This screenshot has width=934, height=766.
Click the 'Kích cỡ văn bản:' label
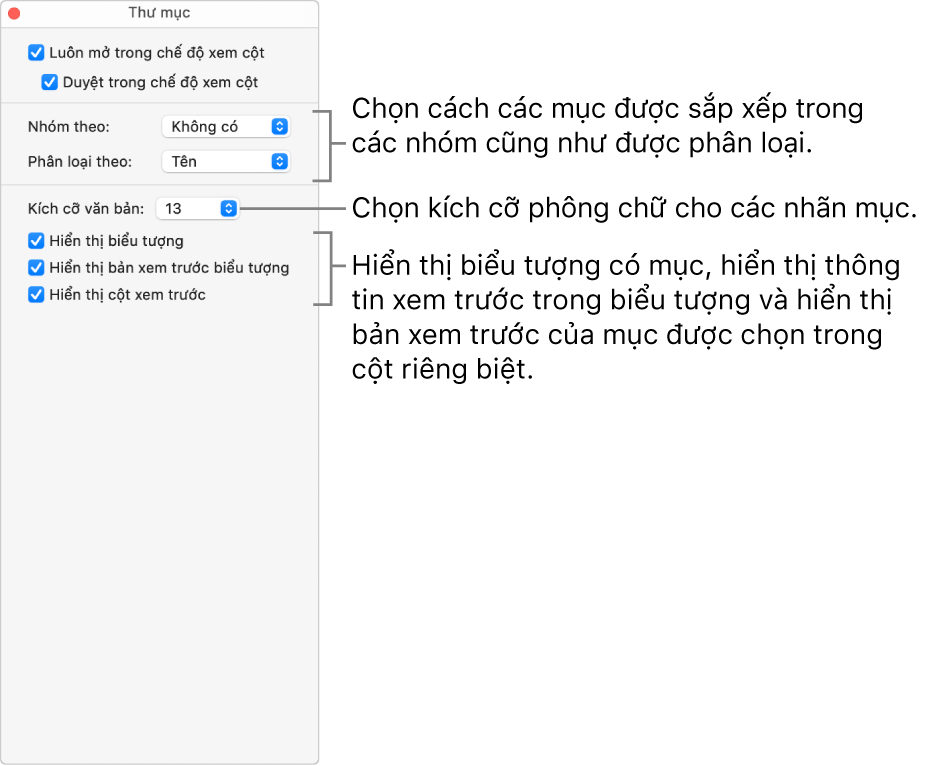pyautogui.click(x=86, y=209)
